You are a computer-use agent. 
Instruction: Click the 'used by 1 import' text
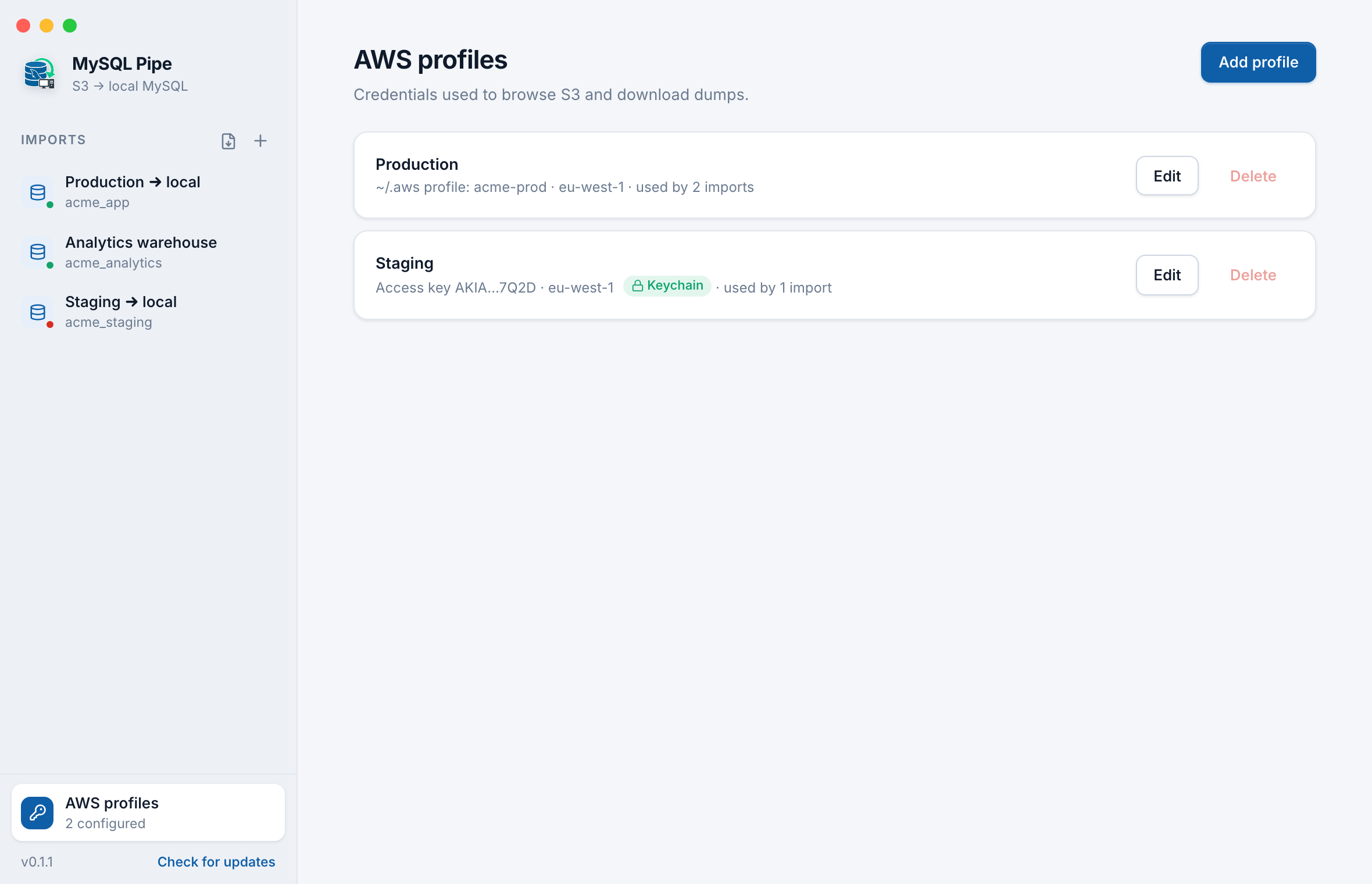778,287
